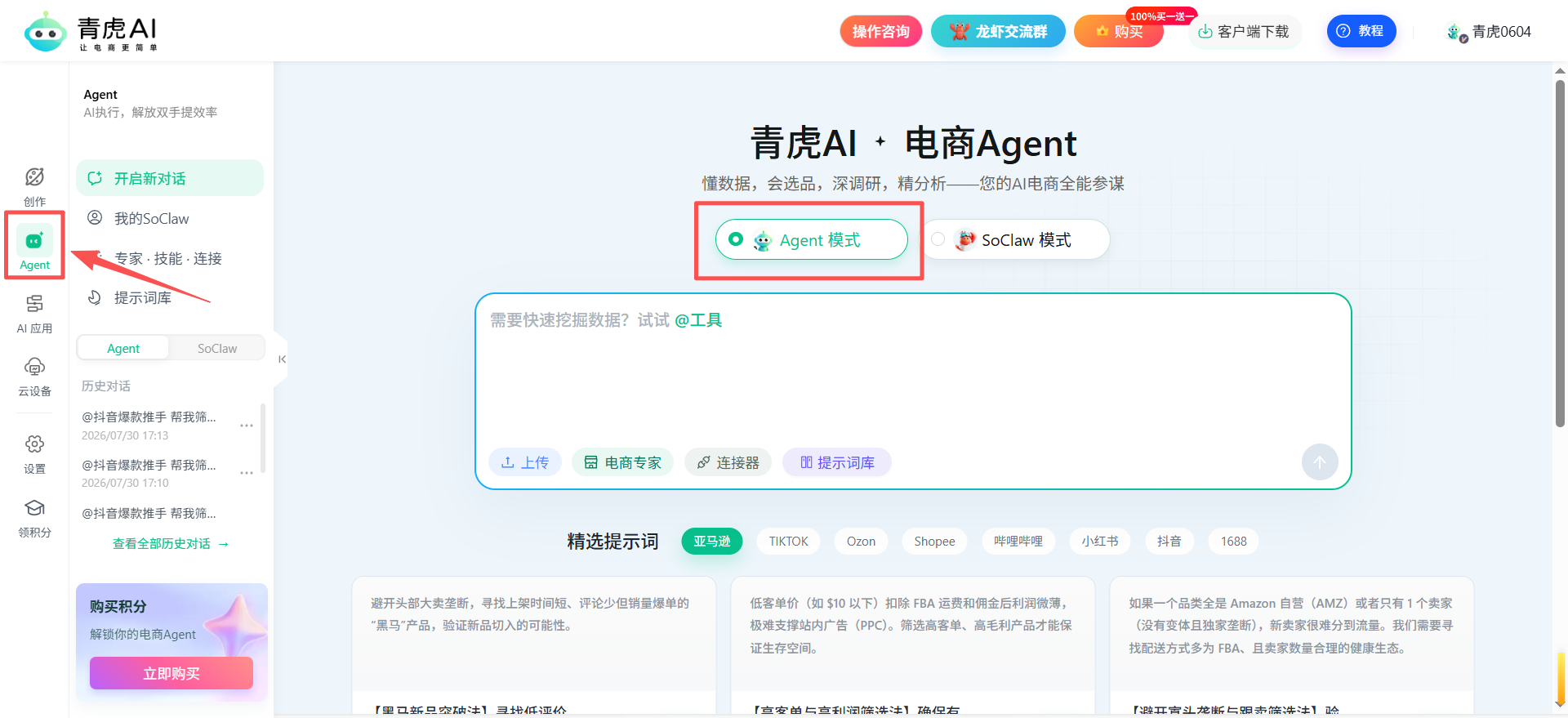Select the 小红书 prompt category
The height and width of the screenshot is (718, 1568).
pos(1100,541)
